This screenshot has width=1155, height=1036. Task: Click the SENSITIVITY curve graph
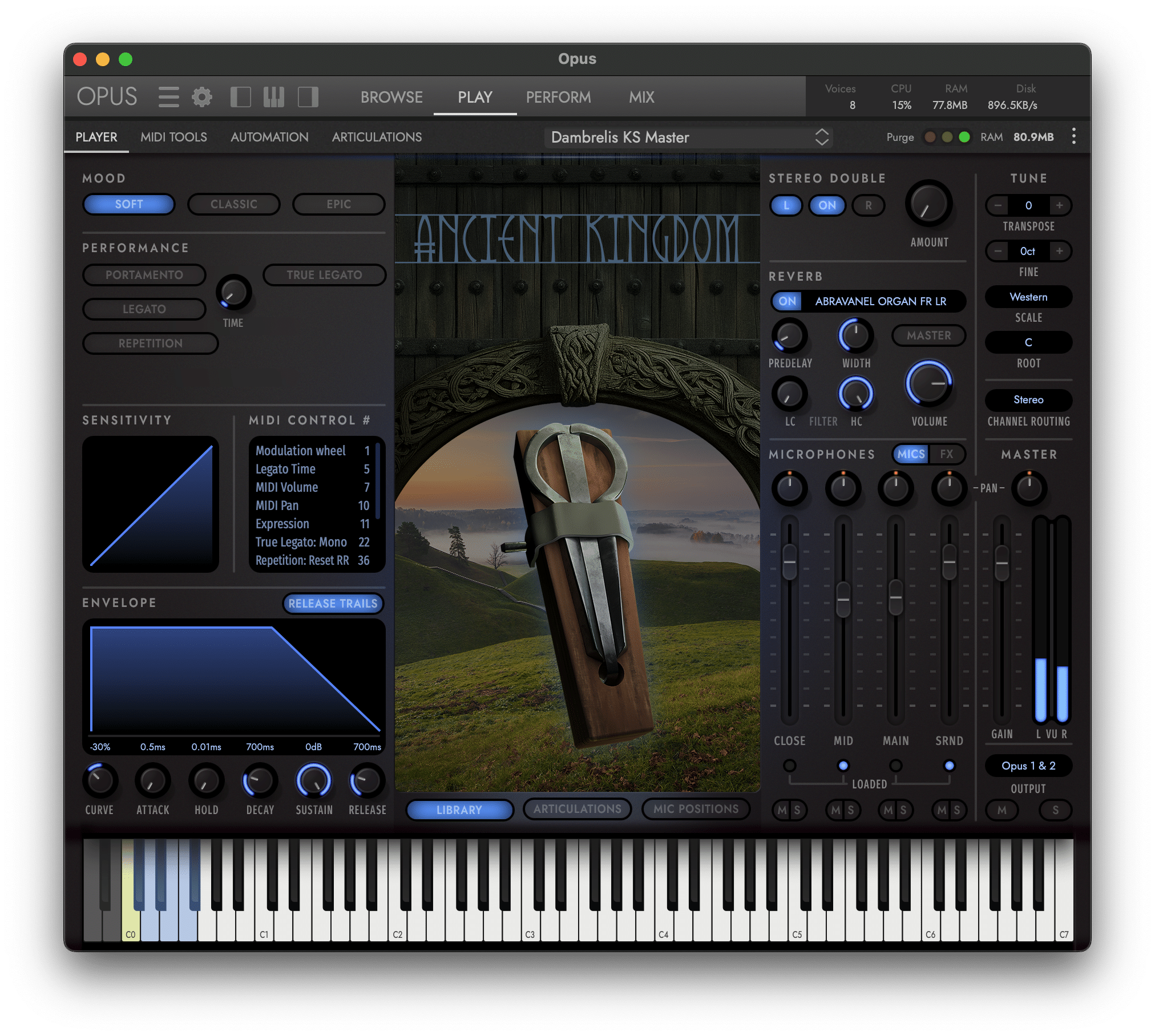coord(151,504)
